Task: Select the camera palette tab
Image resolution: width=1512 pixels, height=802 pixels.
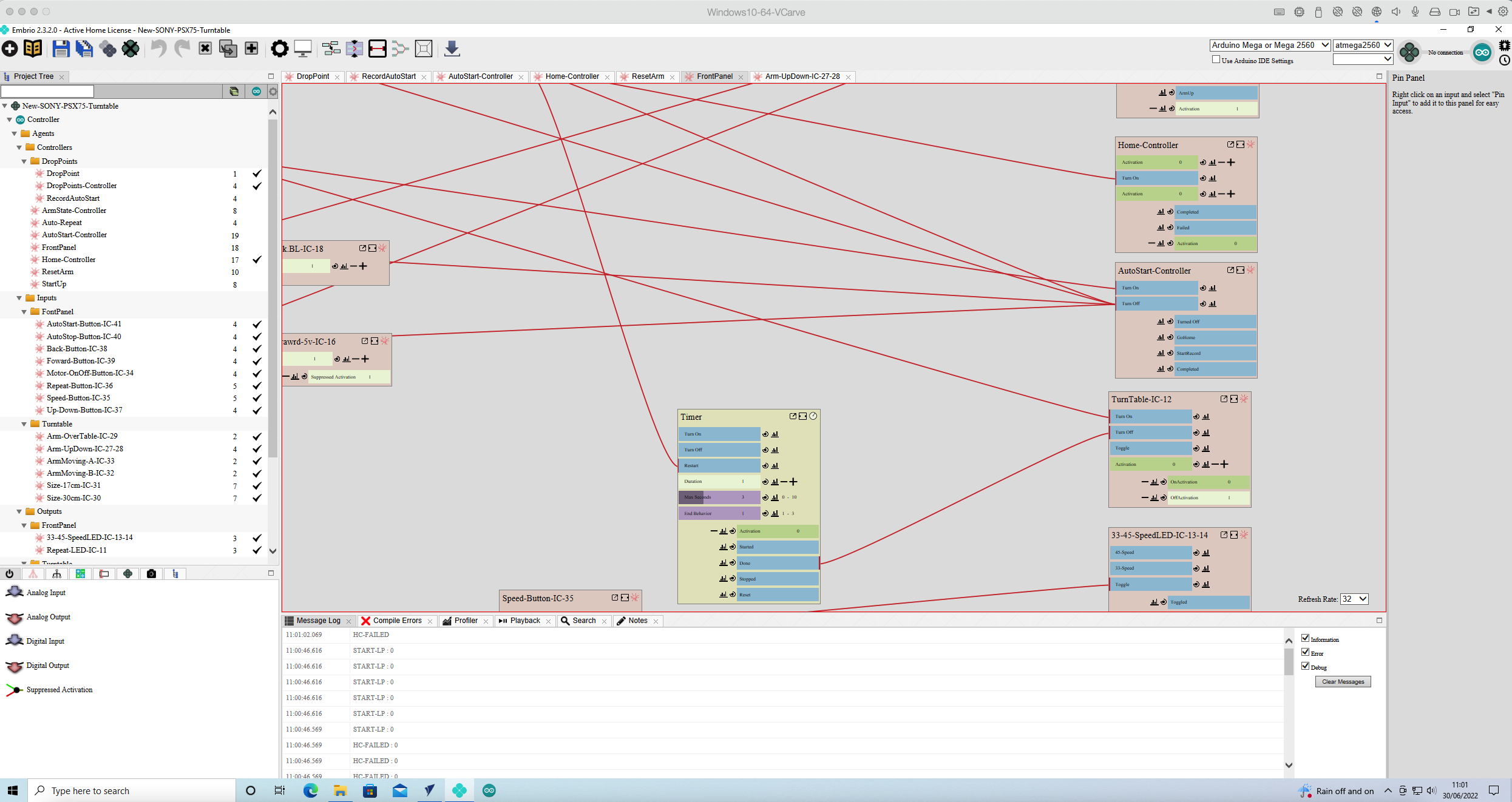Action: [x=151, y=574]
